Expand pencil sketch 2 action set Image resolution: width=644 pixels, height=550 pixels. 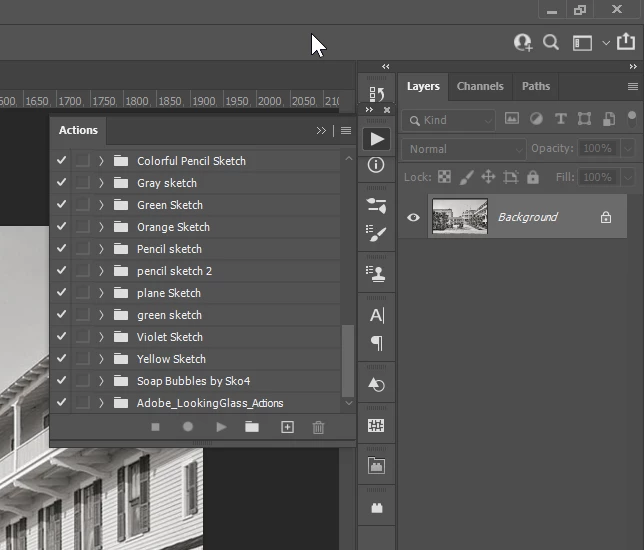click(101, 271)
